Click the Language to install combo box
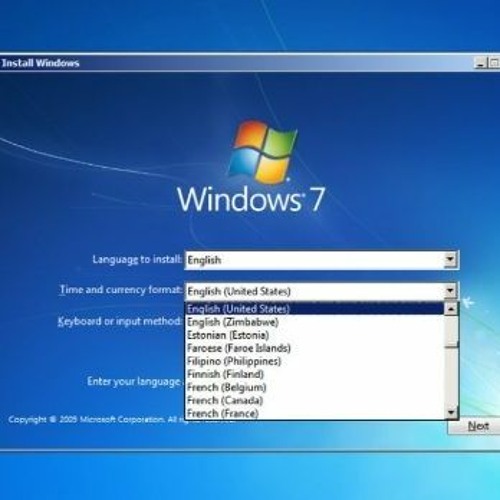500x500 pixels. (x=322, y=260)
